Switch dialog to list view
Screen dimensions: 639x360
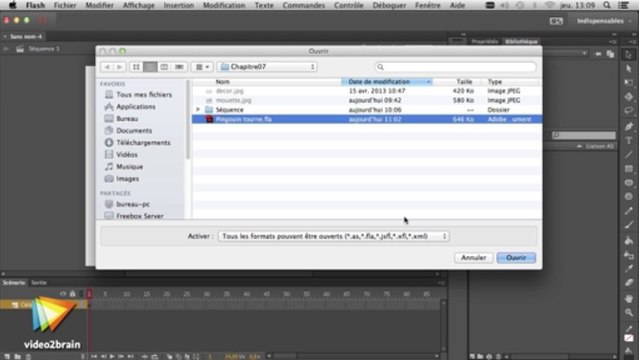pos(150,67)
